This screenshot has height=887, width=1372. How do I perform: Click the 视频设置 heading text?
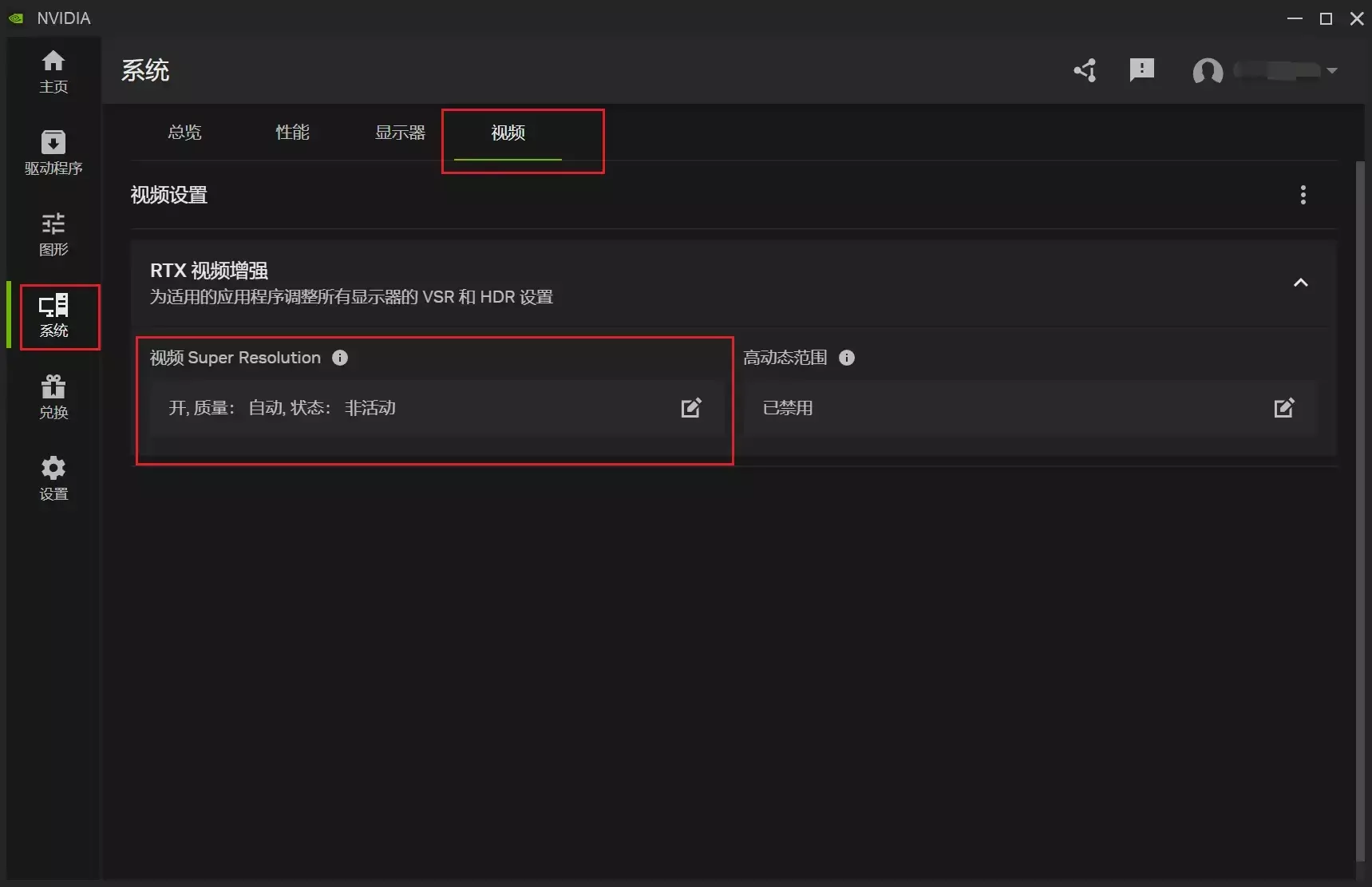[169, 195]
